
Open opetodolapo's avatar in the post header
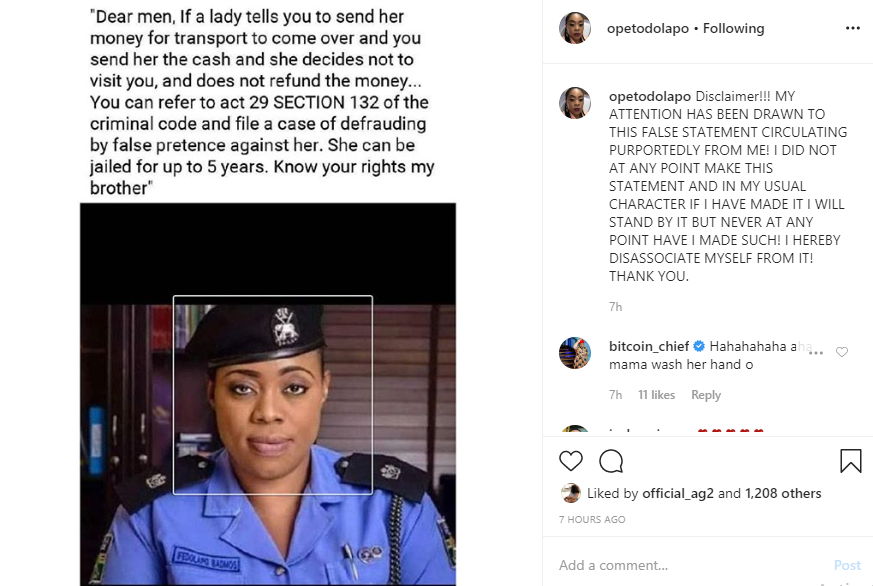(575, 28)
